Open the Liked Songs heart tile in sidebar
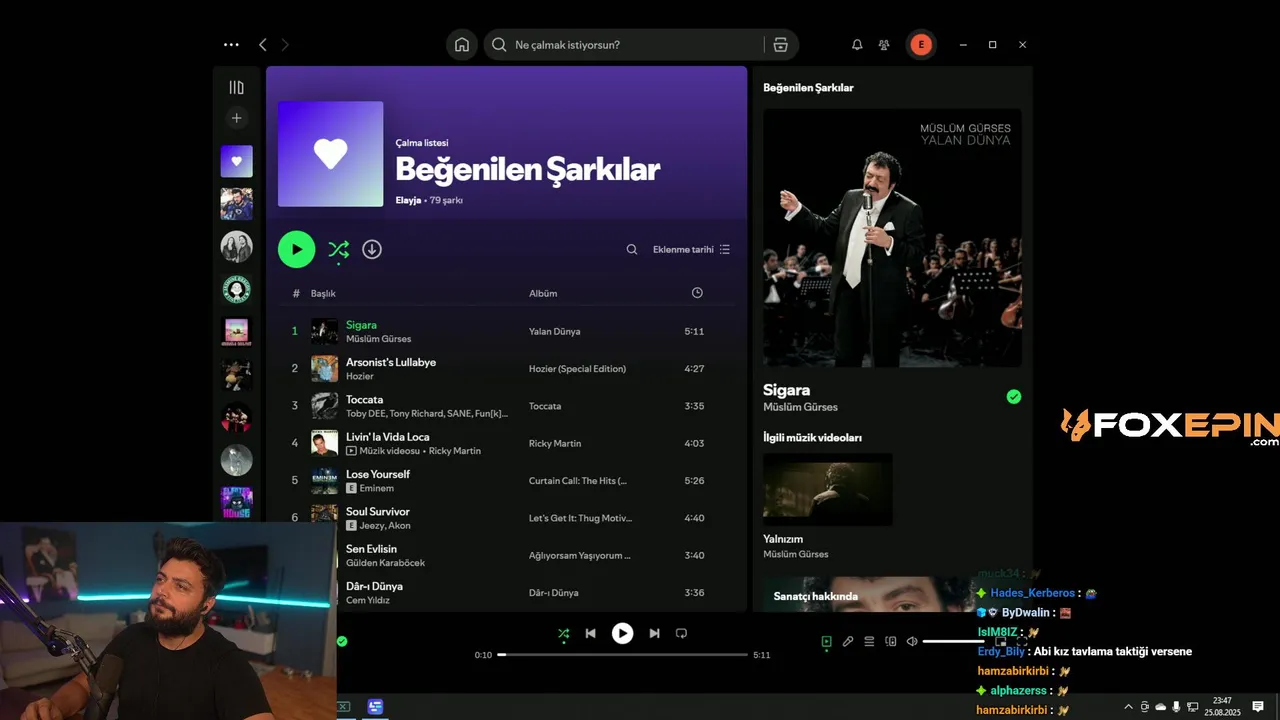The width and height of the screenshot is (1280, 720). 236,161
